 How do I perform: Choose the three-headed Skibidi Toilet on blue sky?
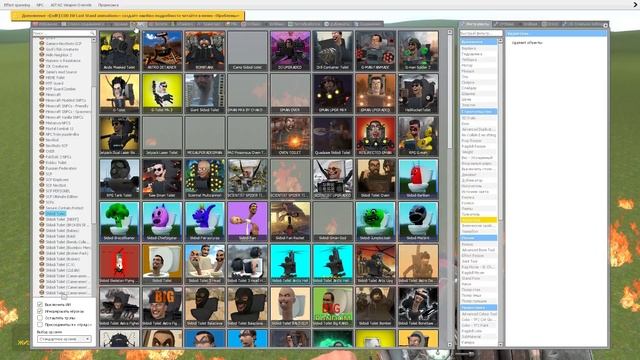(204, 264)
